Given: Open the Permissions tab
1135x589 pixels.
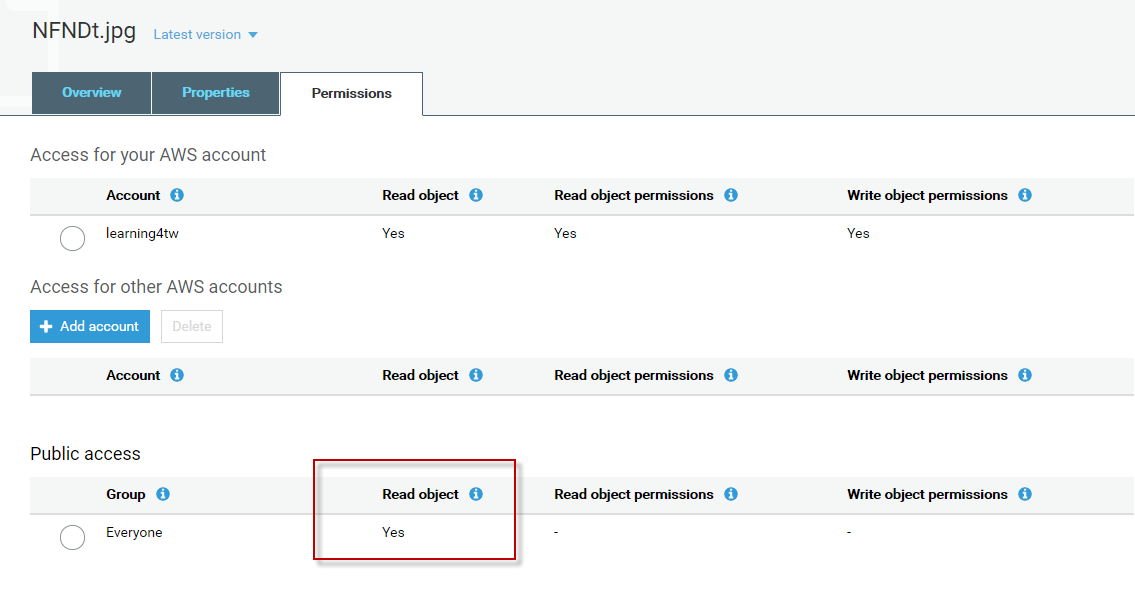Looking at the screenshot, I should (x=352, y=94).
